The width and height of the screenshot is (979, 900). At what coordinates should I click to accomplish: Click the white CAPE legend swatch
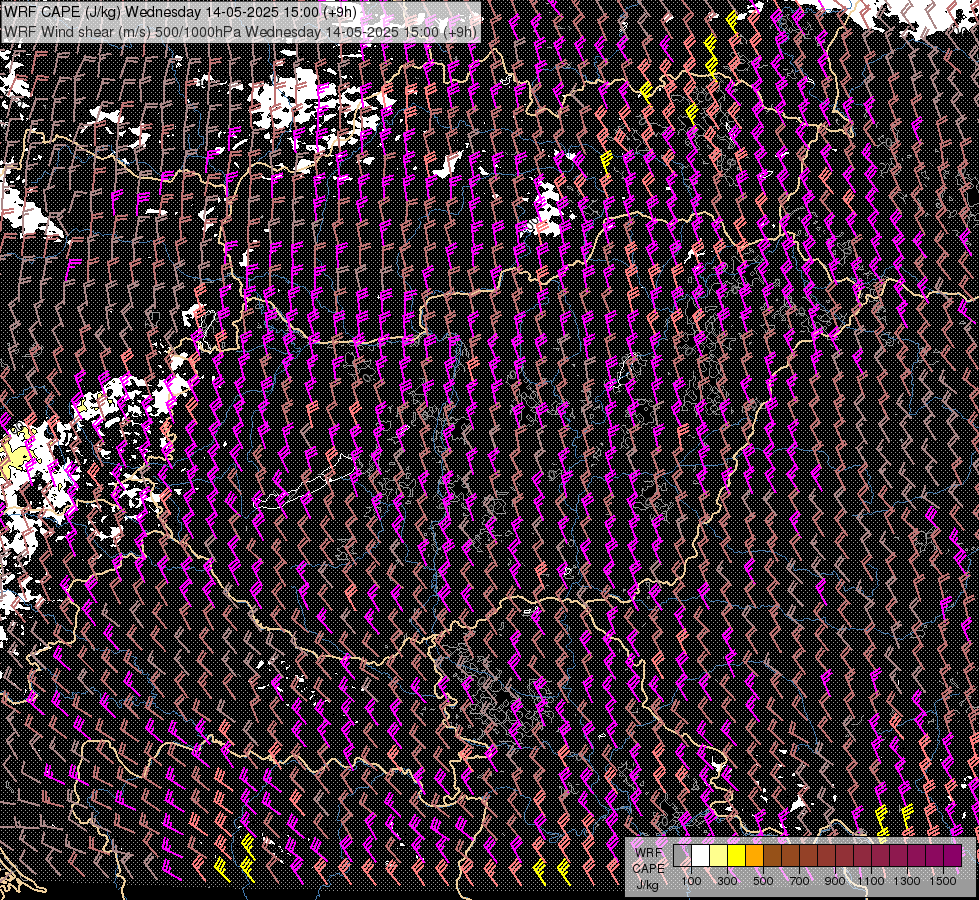(x=701, y=856)
